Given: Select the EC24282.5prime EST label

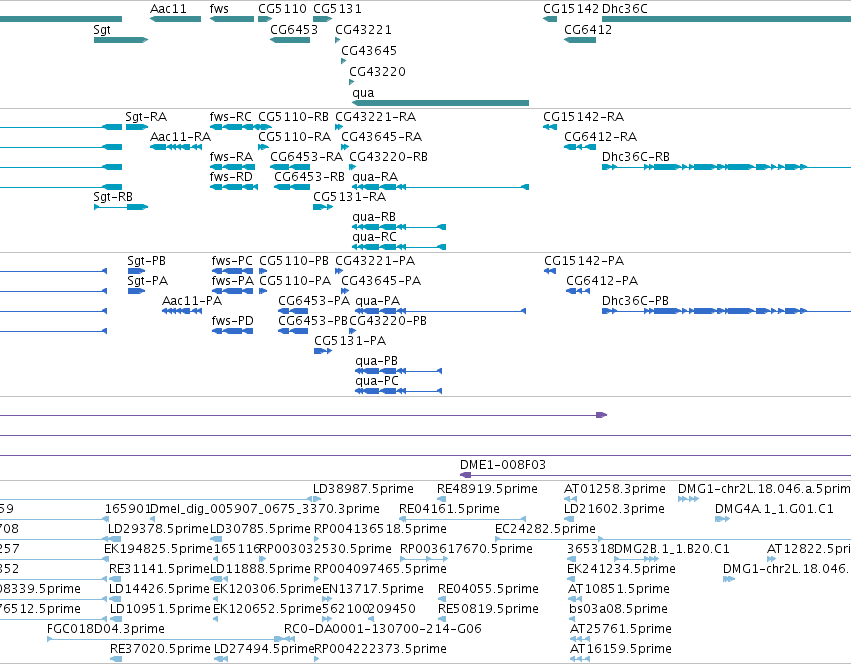Looking at the screenshot, I should click(545, 529).
